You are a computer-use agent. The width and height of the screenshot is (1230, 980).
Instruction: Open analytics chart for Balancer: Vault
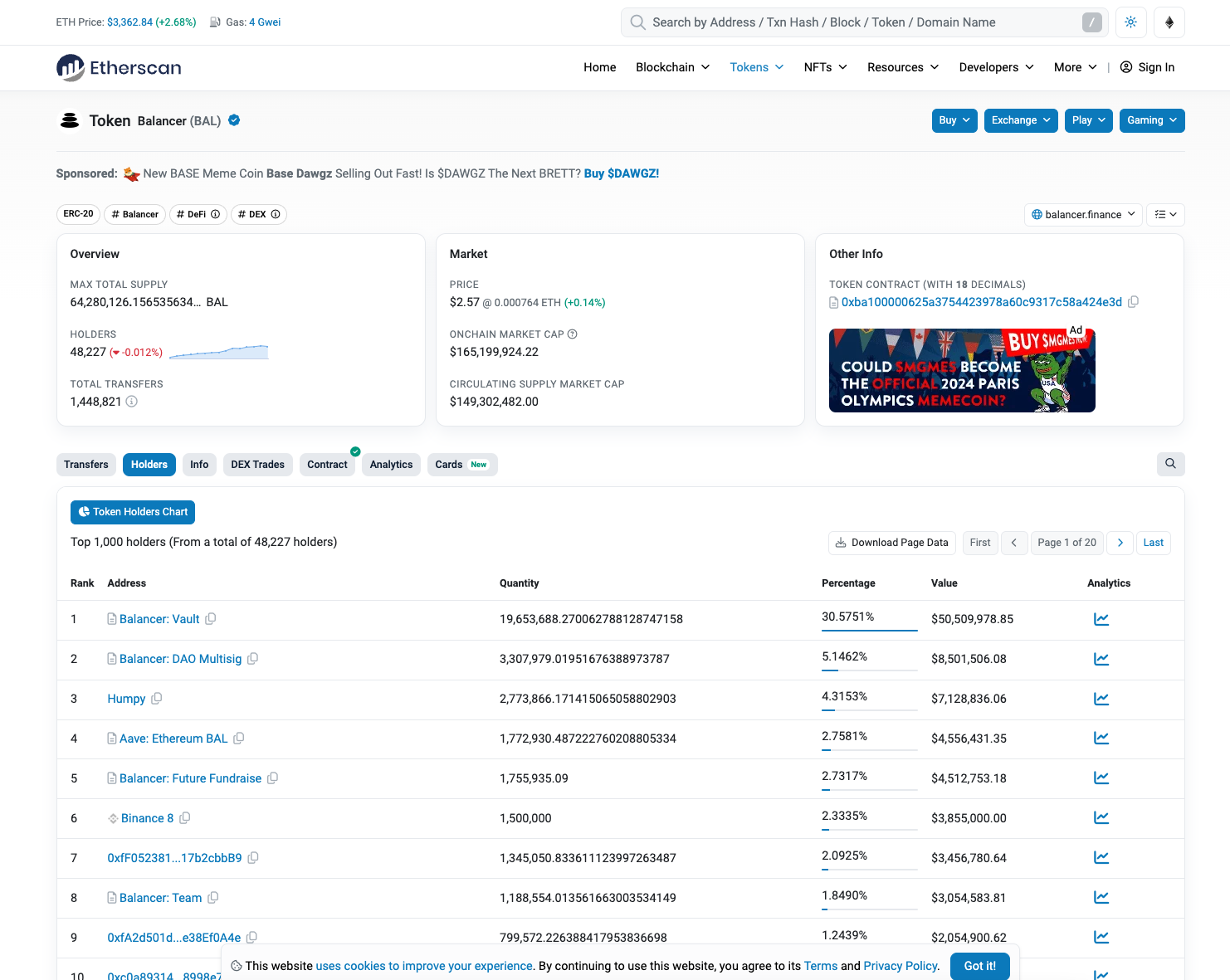point(1101,619)
